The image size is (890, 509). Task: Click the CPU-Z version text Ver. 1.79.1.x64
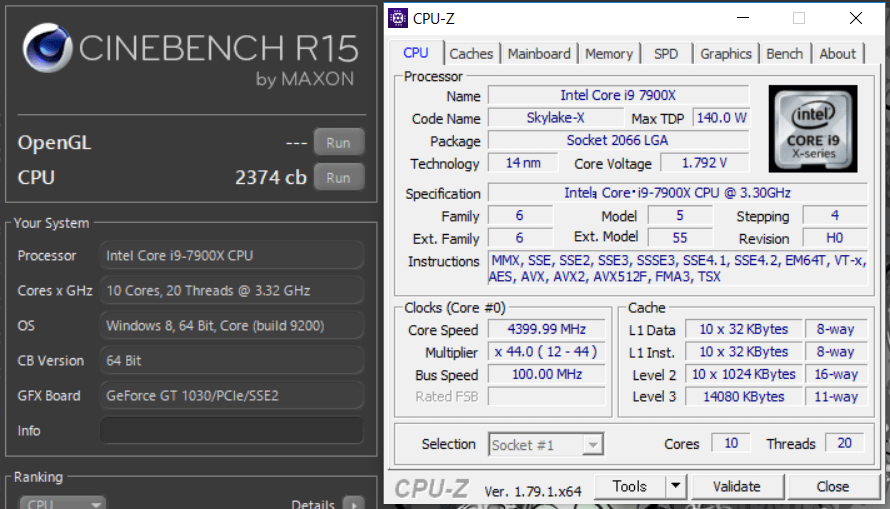click(x=532, y=491)
